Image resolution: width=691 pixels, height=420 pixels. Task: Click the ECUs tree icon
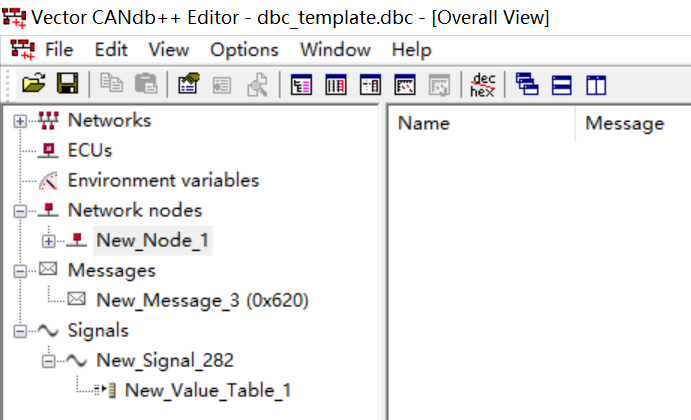coord(48,150)
